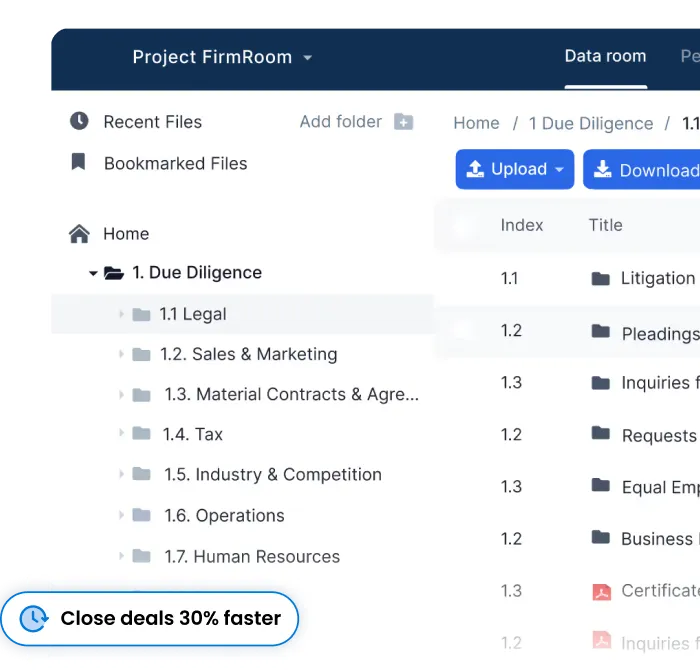
Task: Select the 1.1 Legal tree item
Action: click(x=193, y=314)
